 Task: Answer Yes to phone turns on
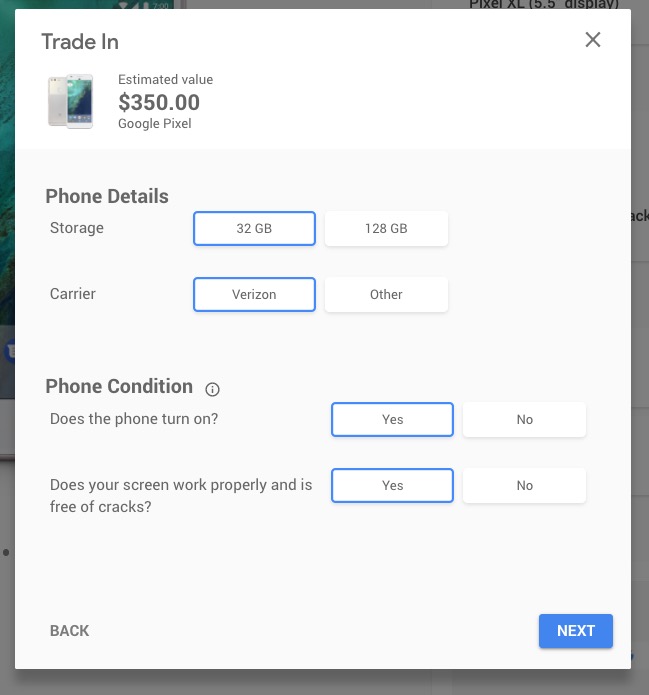[x=392, y=419]
